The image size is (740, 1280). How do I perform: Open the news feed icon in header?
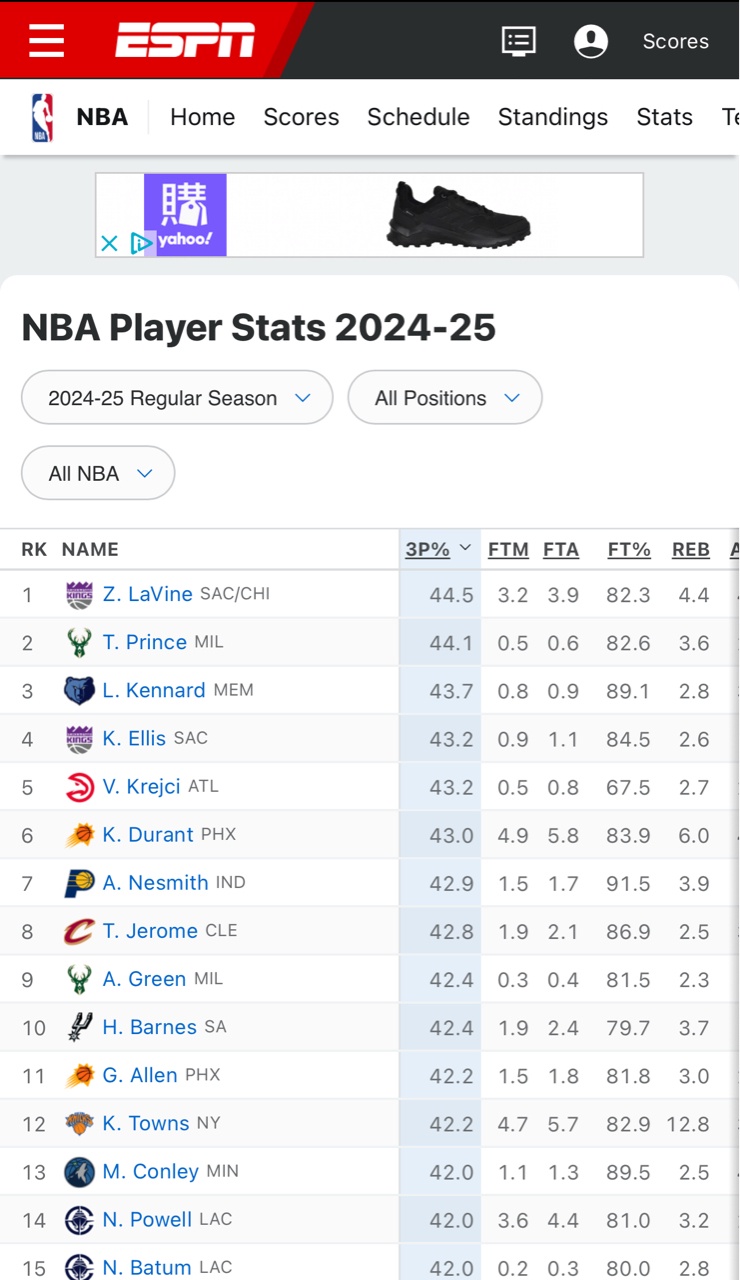tap(518, 41)
